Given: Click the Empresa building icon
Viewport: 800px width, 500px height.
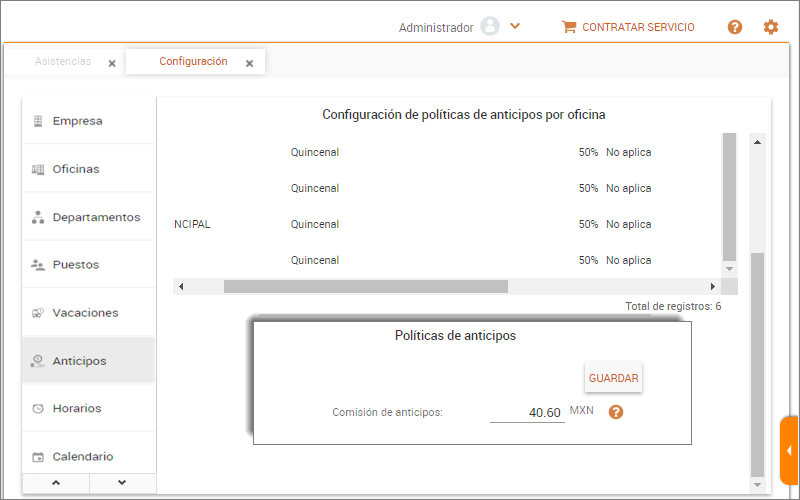Looking at the screenshot, I should 38,121.
